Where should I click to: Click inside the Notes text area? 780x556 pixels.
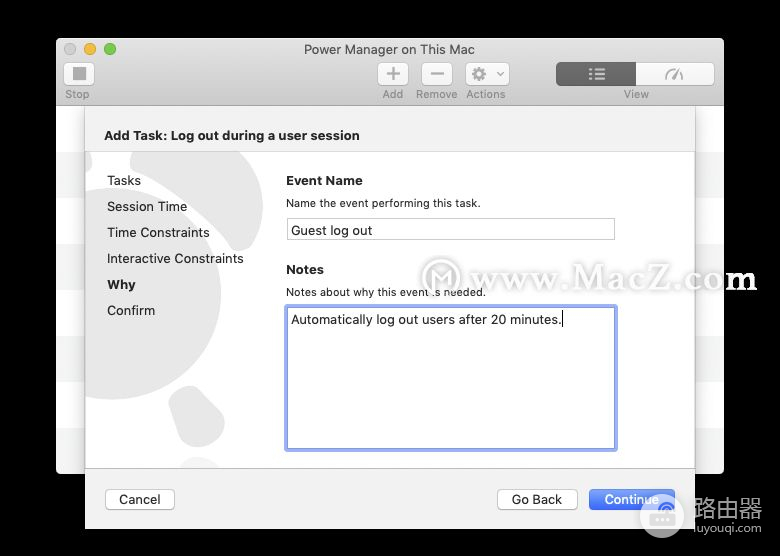point(450,380)
